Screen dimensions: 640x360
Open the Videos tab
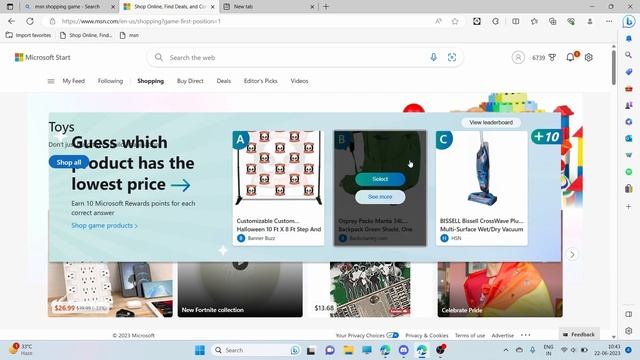pyautogui.click(x=299, y=81)
